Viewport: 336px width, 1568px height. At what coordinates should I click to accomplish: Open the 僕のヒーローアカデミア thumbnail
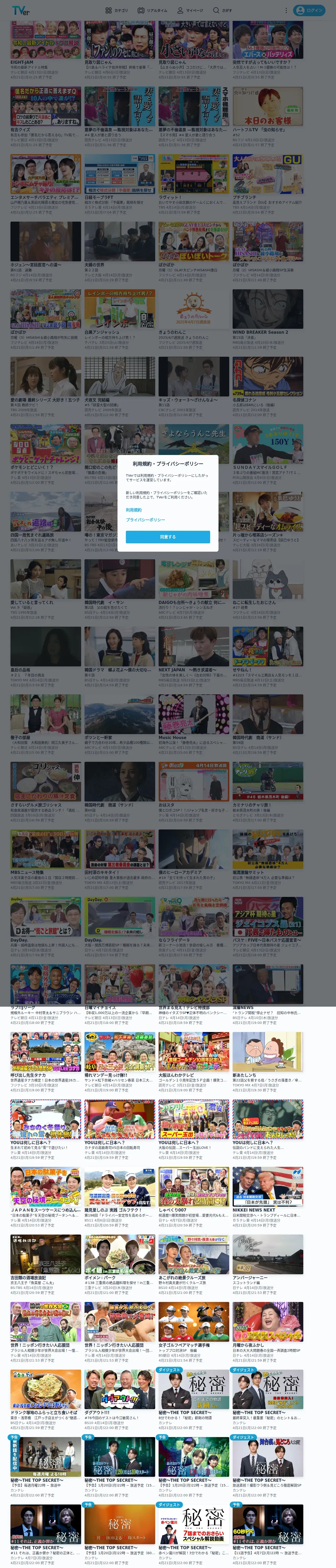(x=194, y=849)
